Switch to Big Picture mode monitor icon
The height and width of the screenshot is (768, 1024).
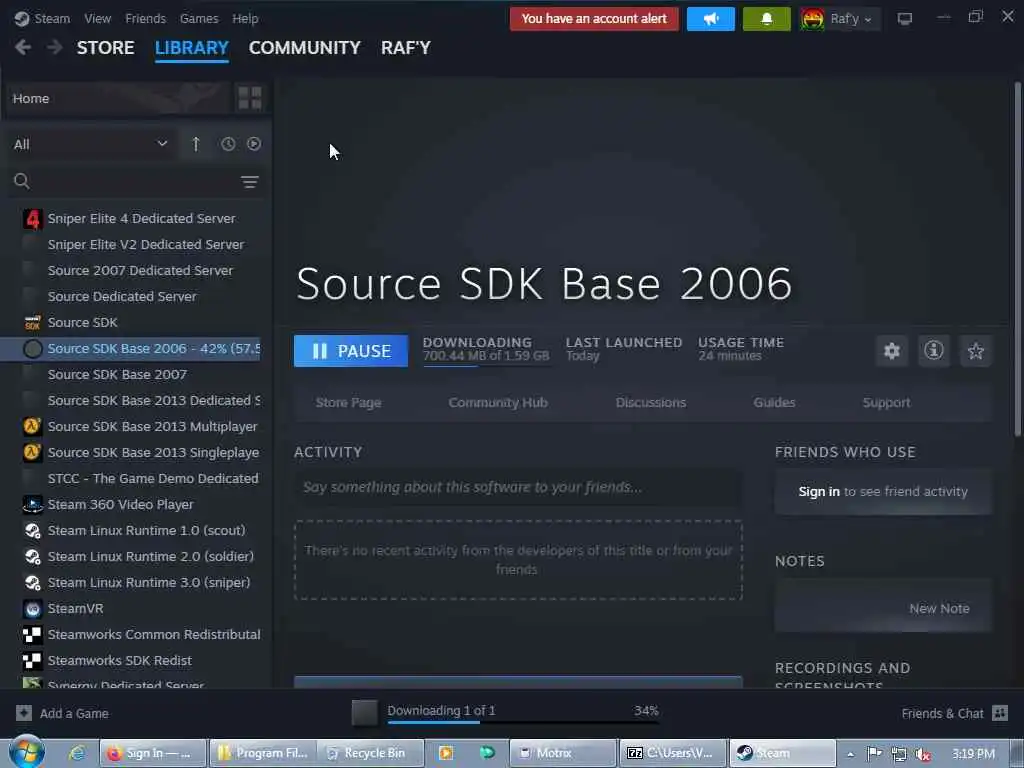(904, 19)
